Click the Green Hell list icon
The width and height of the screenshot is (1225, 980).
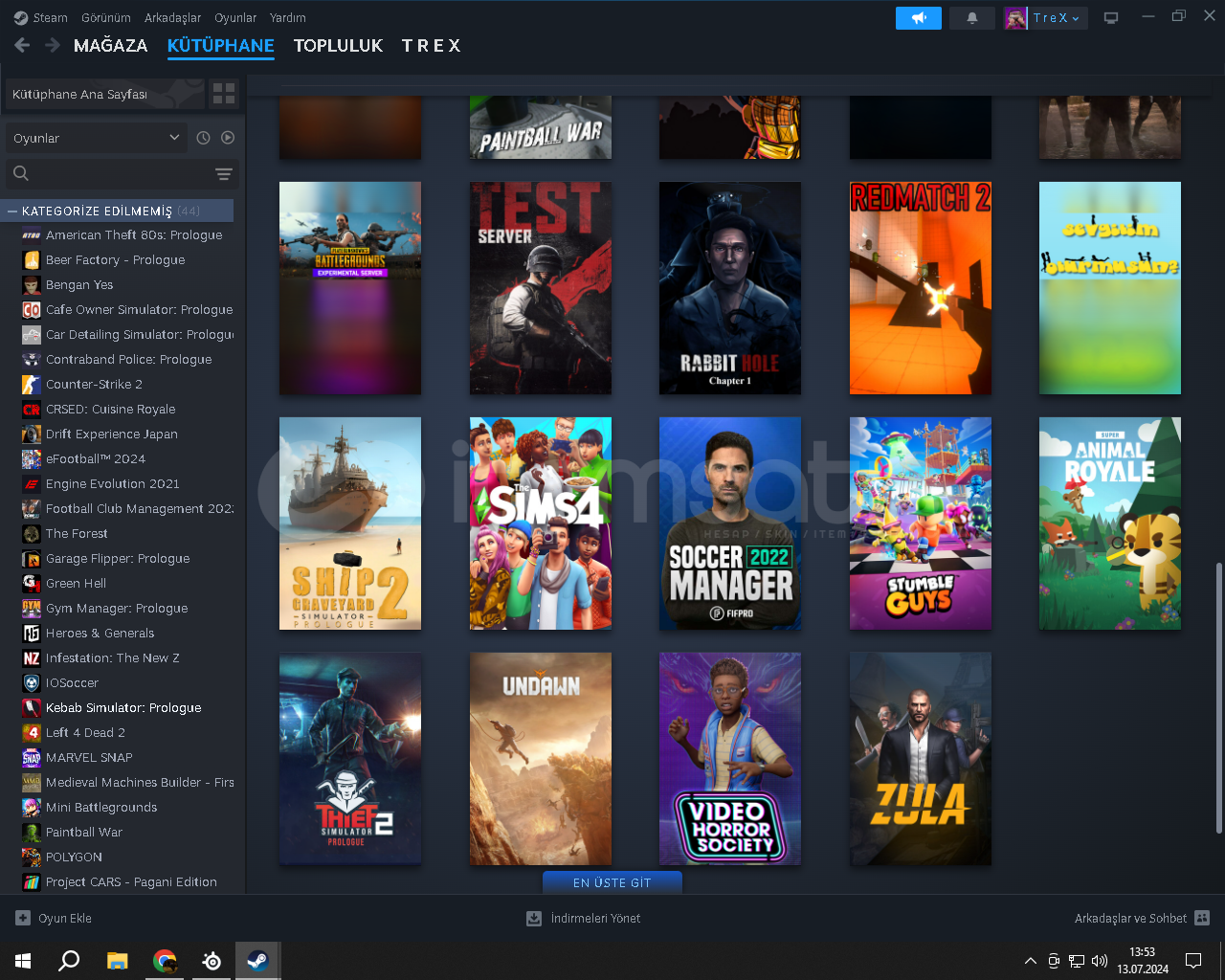[x=32, y=583]
